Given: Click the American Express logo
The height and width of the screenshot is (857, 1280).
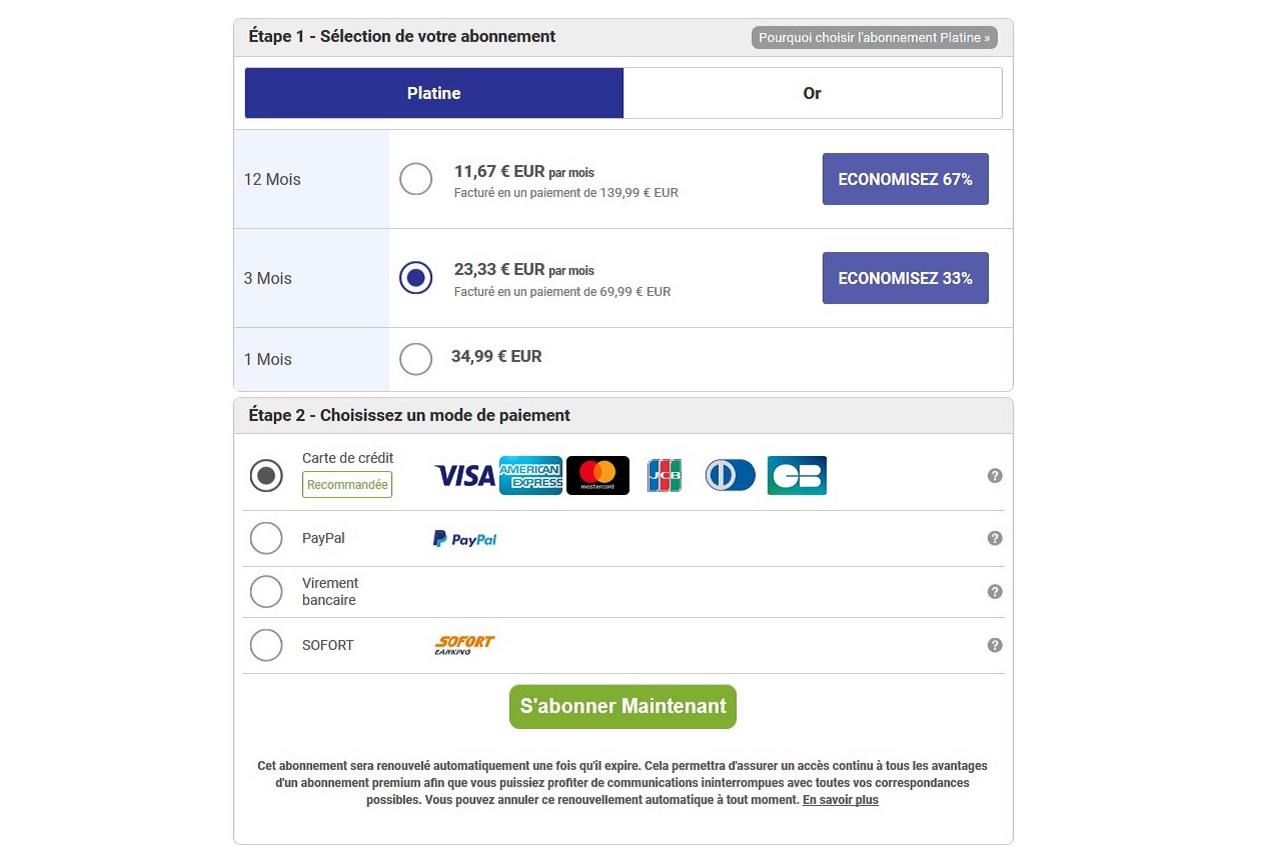Looking at the screenshot, I should click(x=531, y=476).
